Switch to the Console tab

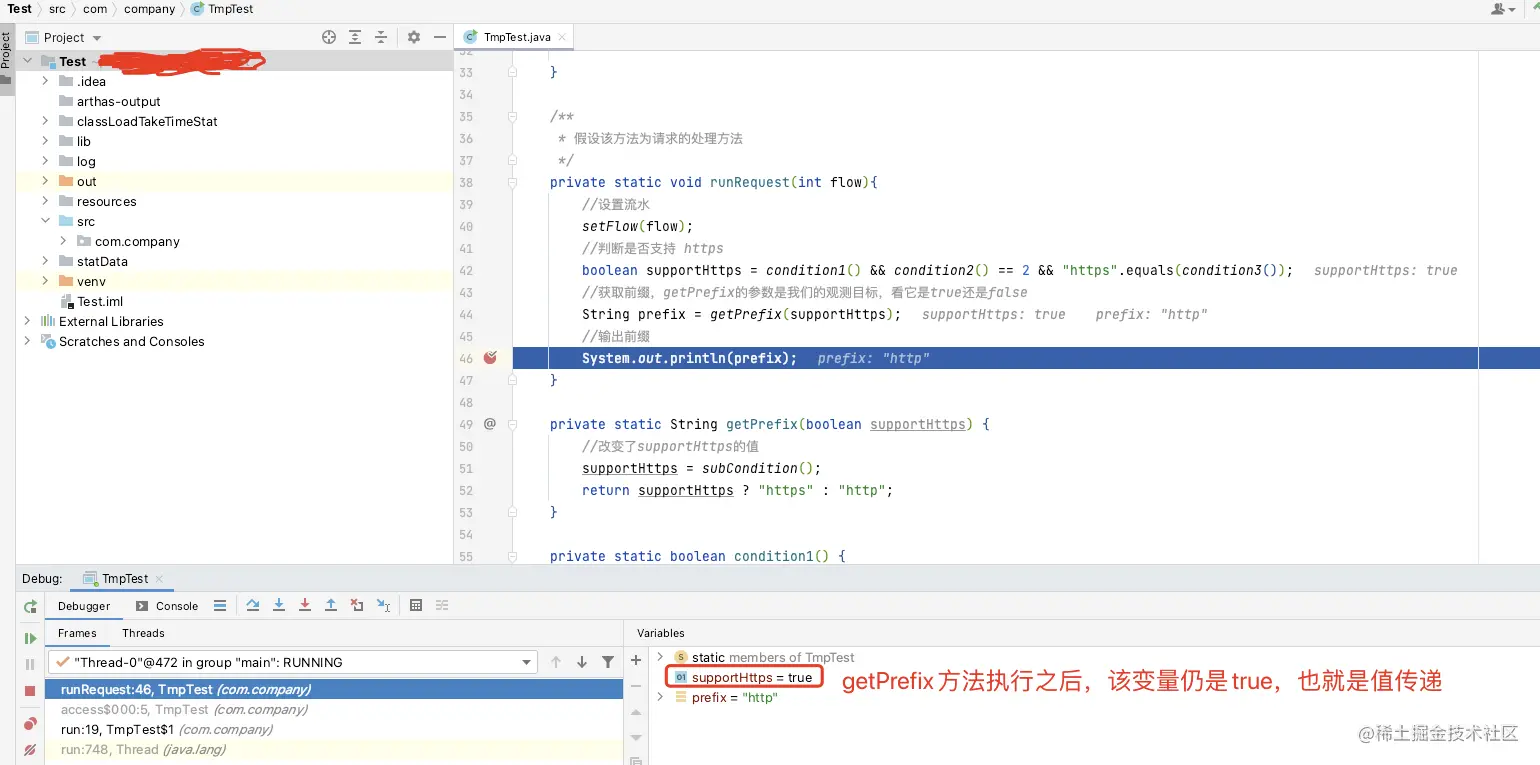[167, 606]
